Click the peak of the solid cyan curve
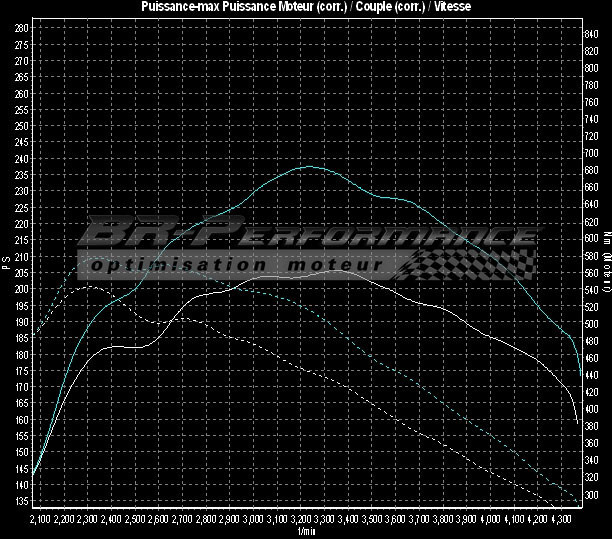 point(310,166)
